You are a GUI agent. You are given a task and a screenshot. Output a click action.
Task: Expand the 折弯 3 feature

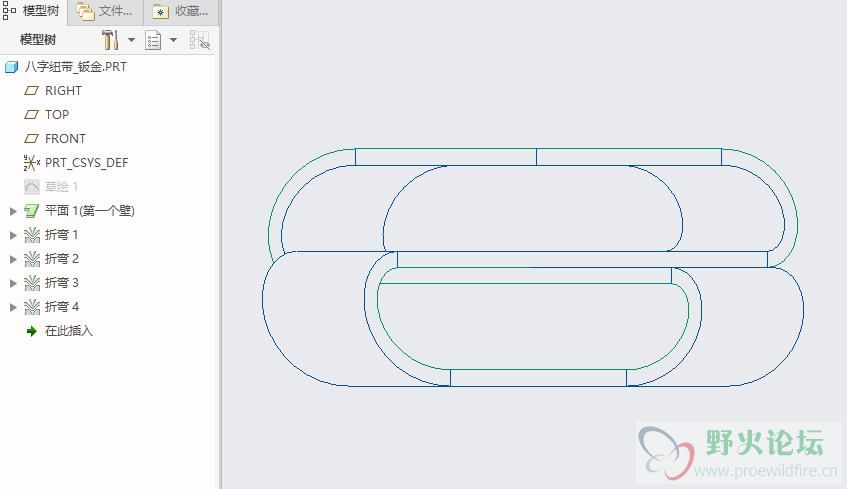14,283
